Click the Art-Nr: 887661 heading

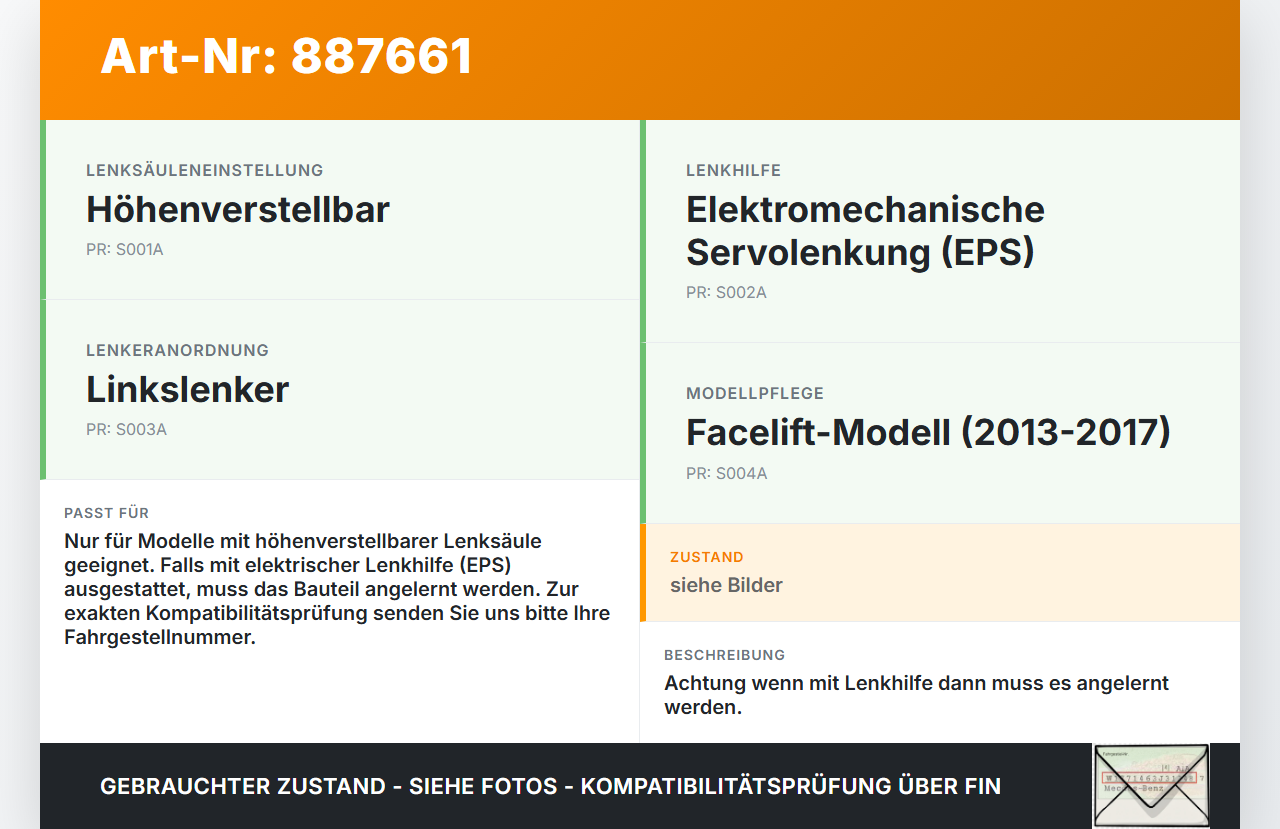coord(286,56)
